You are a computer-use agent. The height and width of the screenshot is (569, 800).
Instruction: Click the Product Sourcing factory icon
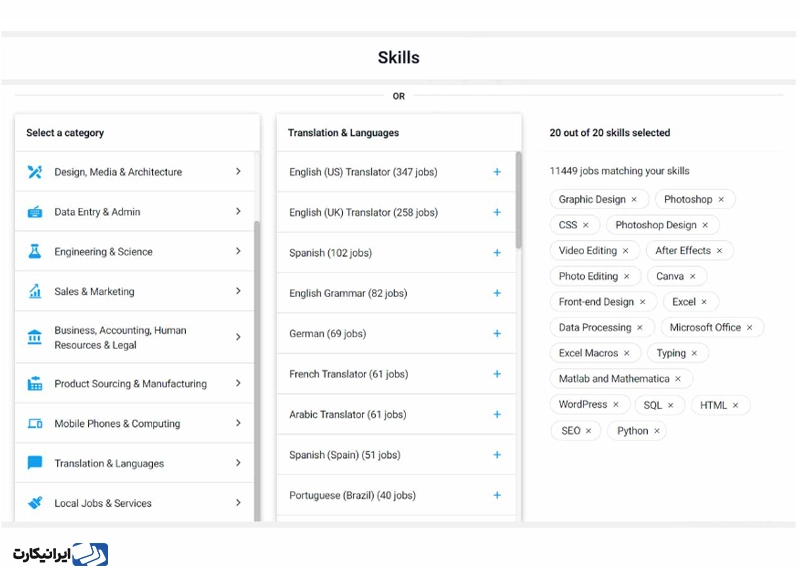pos(35,383)
